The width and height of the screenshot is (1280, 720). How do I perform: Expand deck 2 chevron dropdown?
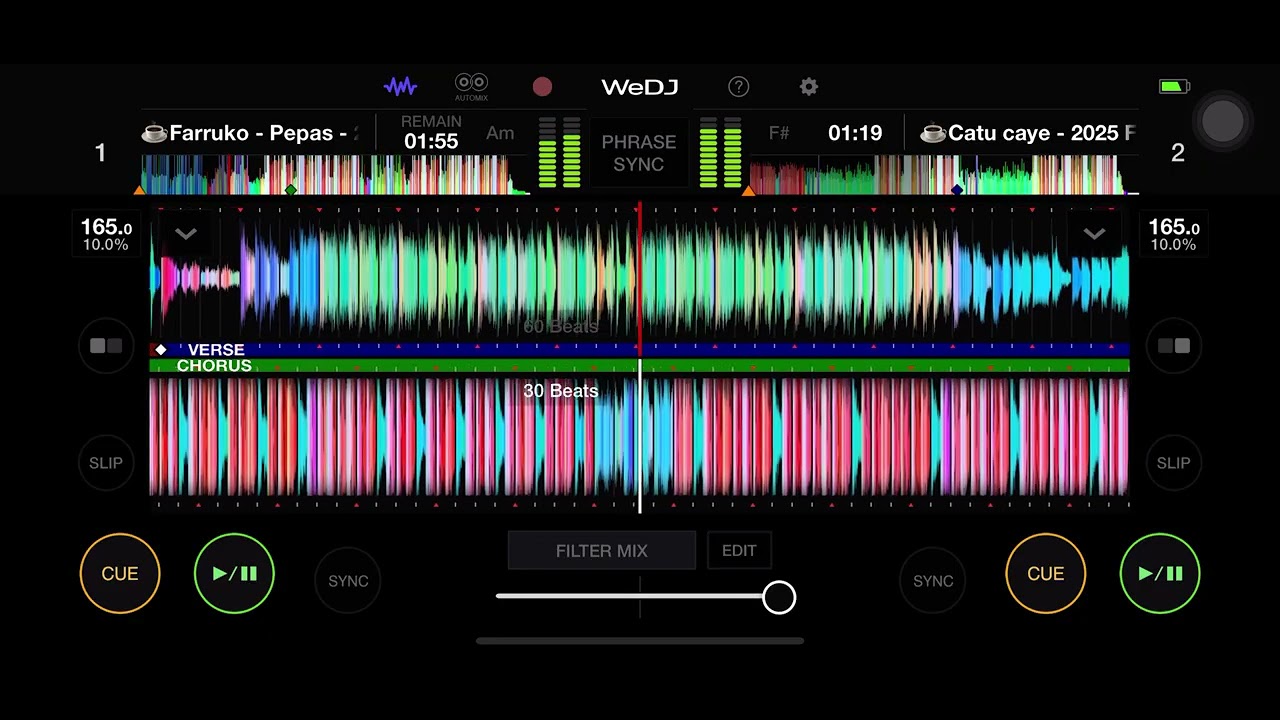[1094, 234]
